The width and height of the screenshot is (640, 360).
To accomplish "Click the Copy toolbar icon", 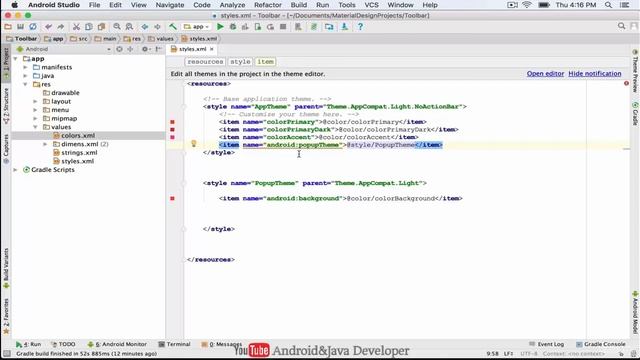I will click(x=89, y=27).
